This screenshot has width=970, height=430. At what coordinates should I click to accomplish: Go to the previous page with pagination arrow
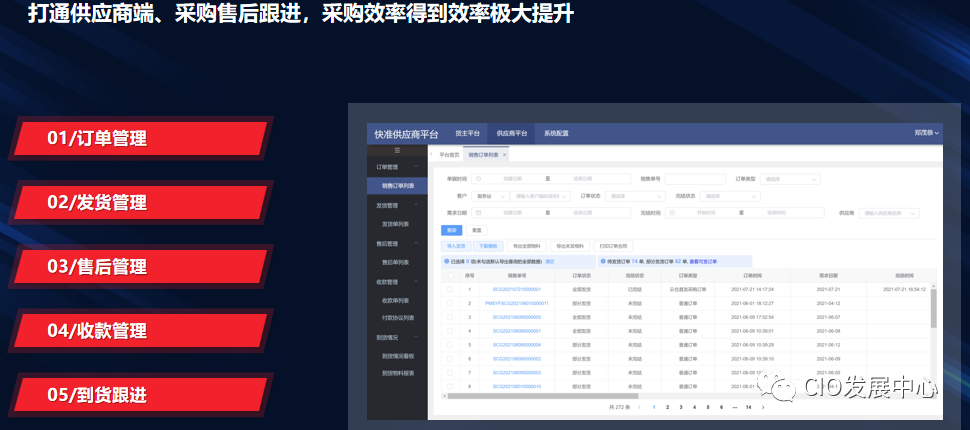pyautogui.click(x=639, y=407)
